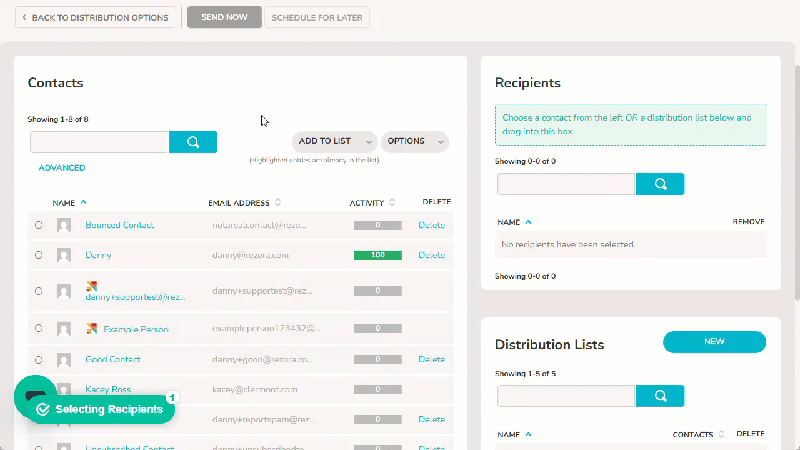The width and height of the screenshot is (800, 450).
Task: Click the Recipients search magnifier button
Action: (660, 184)
